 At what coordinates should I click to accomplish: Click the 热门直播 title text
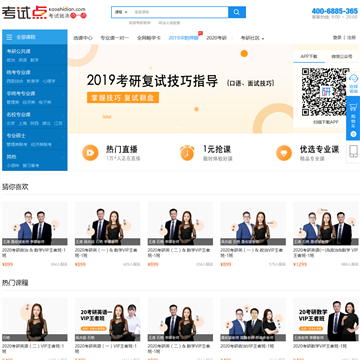coord(122,149)
